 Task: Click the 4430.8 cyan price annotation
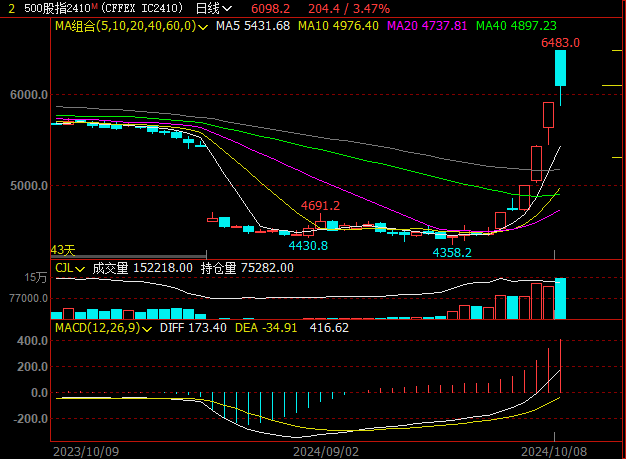(308, 245)
